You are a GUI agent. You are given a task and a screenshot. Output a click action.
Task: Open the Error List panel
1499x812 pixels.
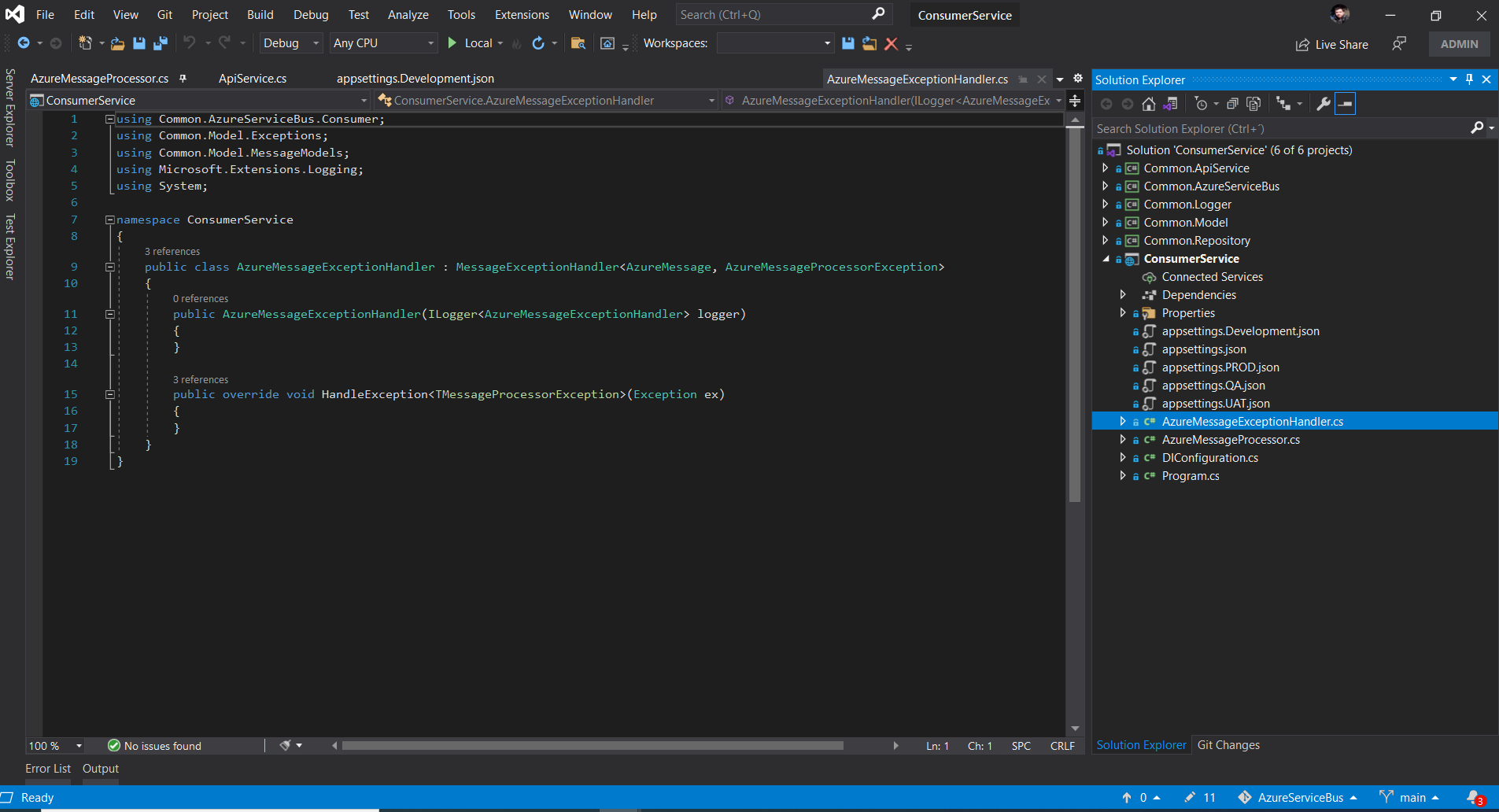(x=48, y=769)
